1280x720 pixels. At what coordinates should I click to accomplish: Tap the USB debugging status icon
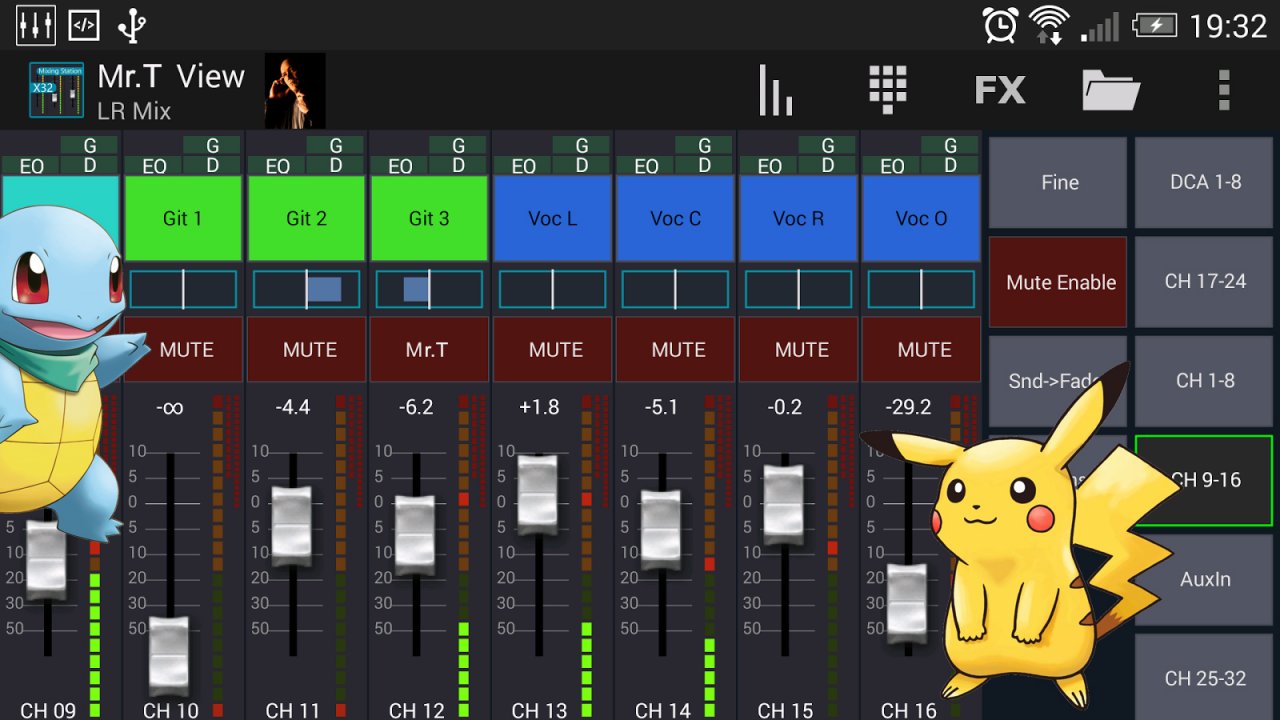point(84,26)
